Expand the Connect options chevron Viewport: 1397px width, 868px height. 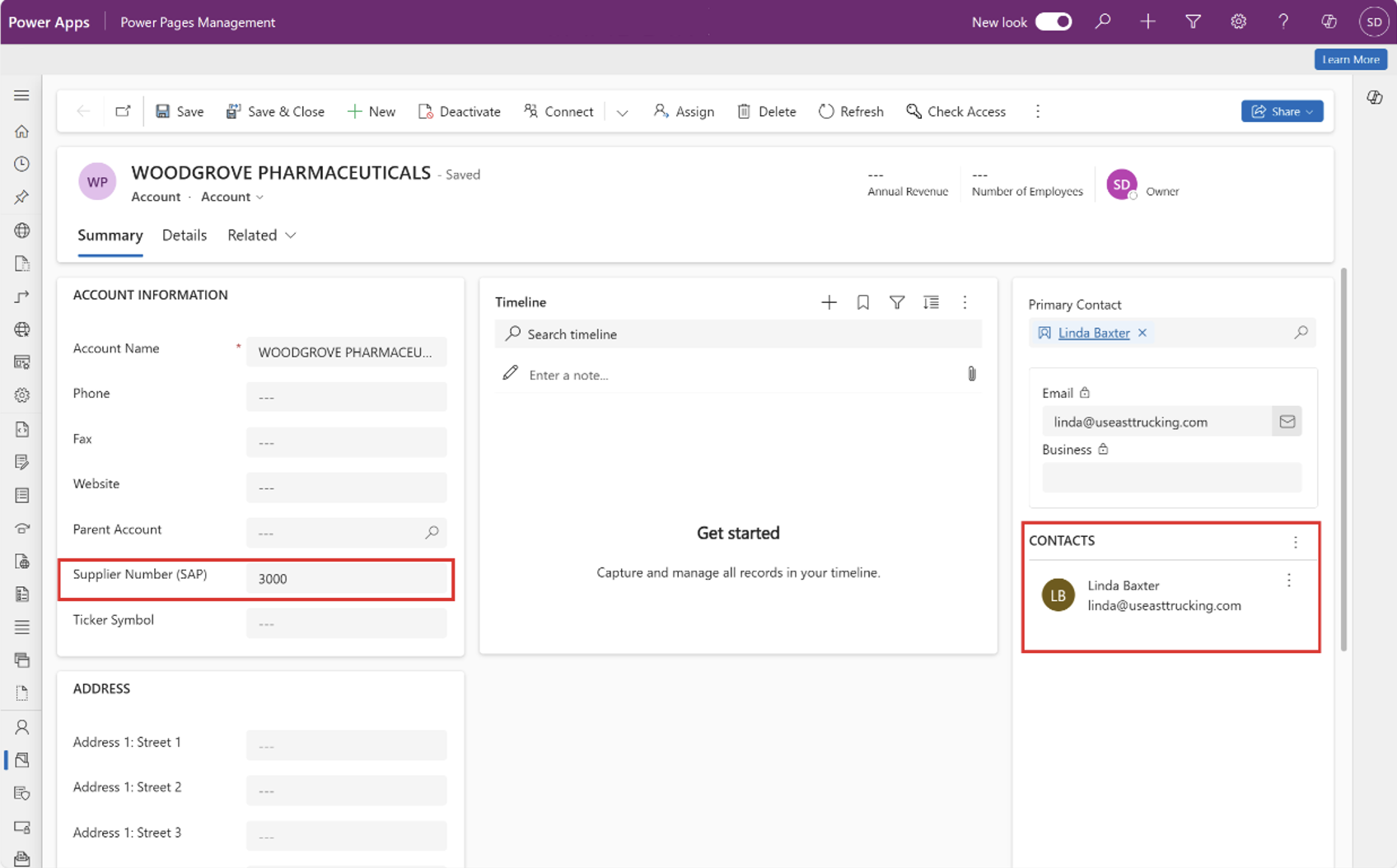point(622,112)
